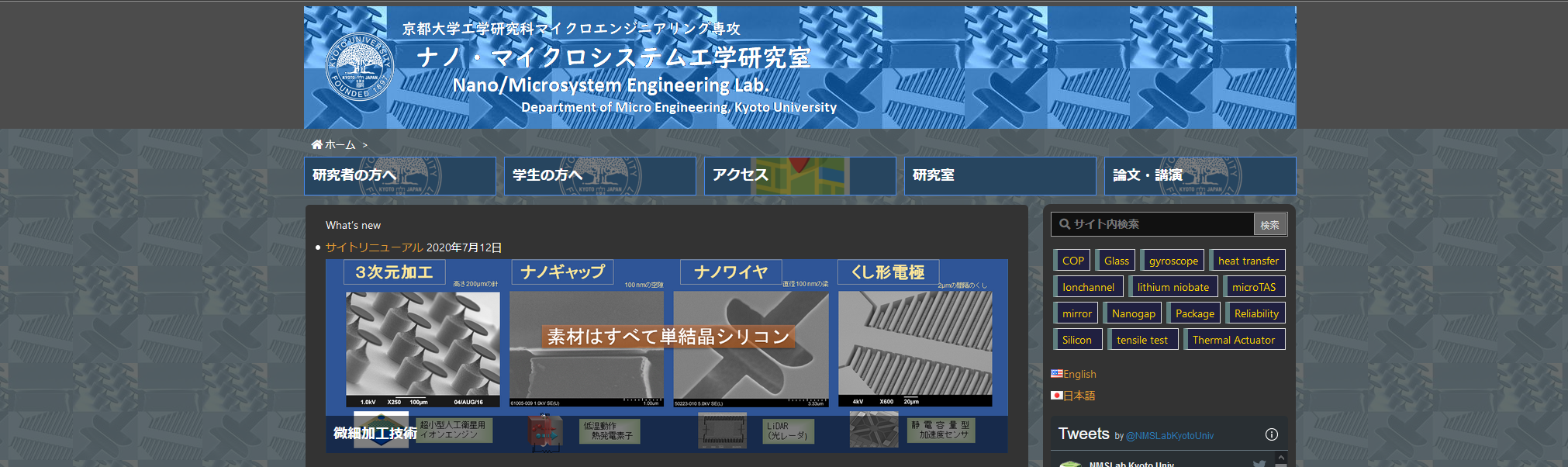This screenshot has height=467, width=1568.
Task: Open the 論文・講演 menu item
Action: pyautogui.click(x=1200, y=176)
